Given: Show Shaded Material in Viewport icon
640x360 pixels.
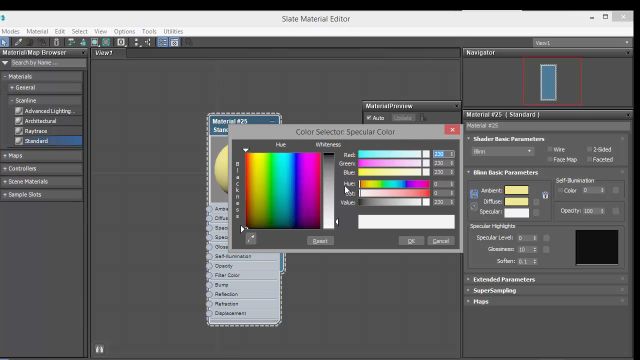Looking at the screenshot, I should click(95, 42).
